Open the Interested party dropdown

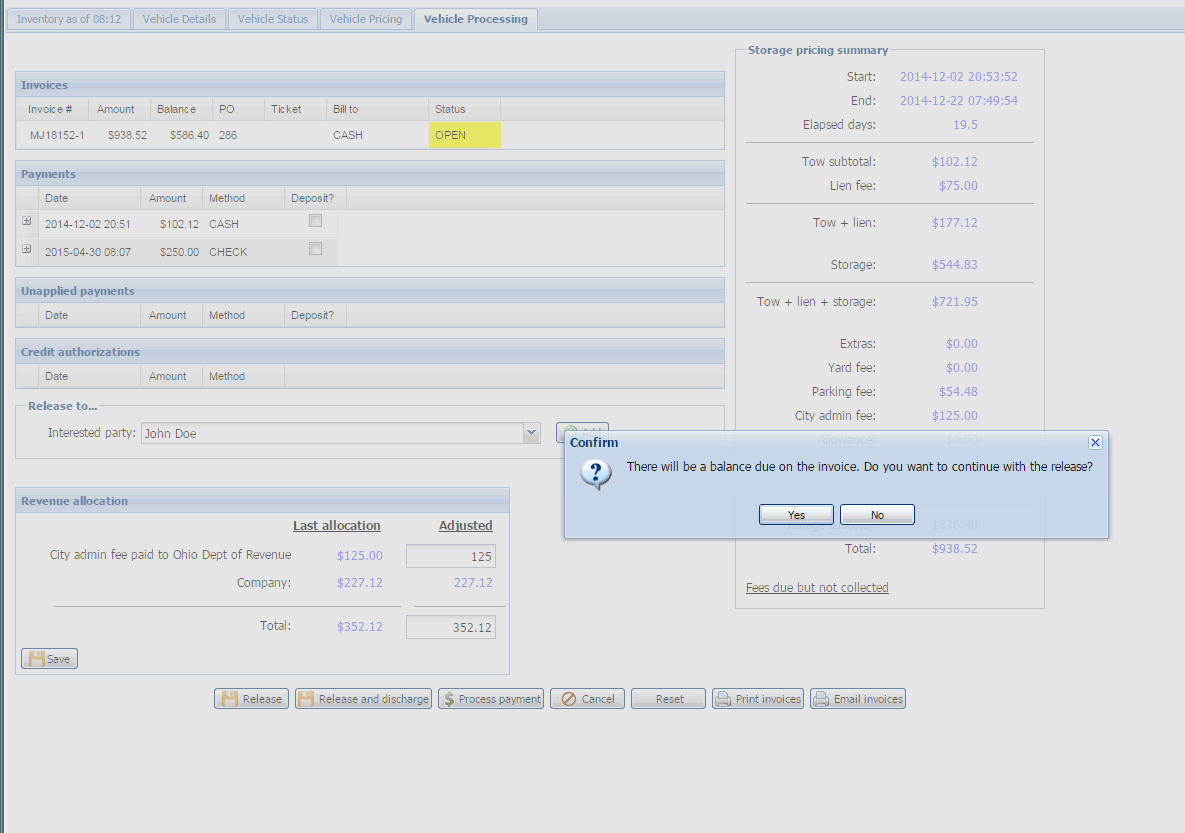(531, 433)
